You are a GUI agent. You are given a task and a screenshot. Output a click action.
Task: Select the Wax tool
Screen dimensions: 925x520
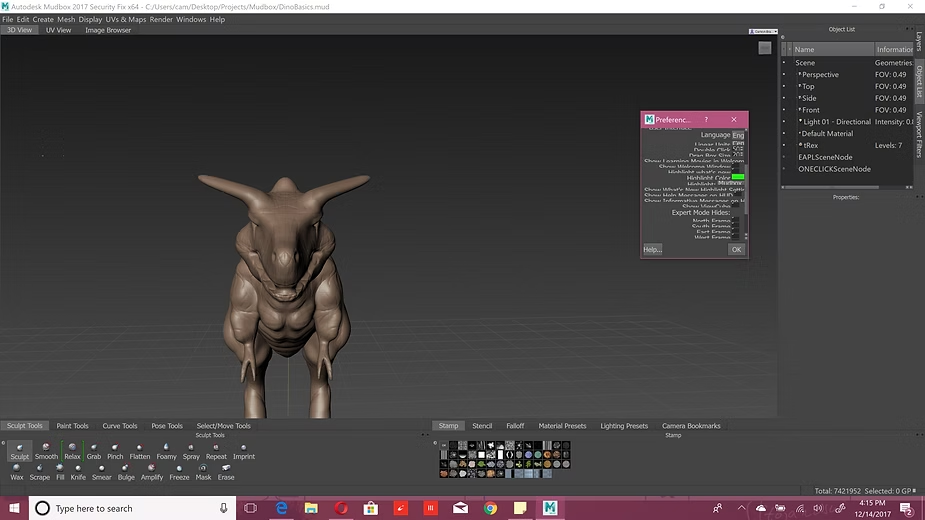pos(17,472)
